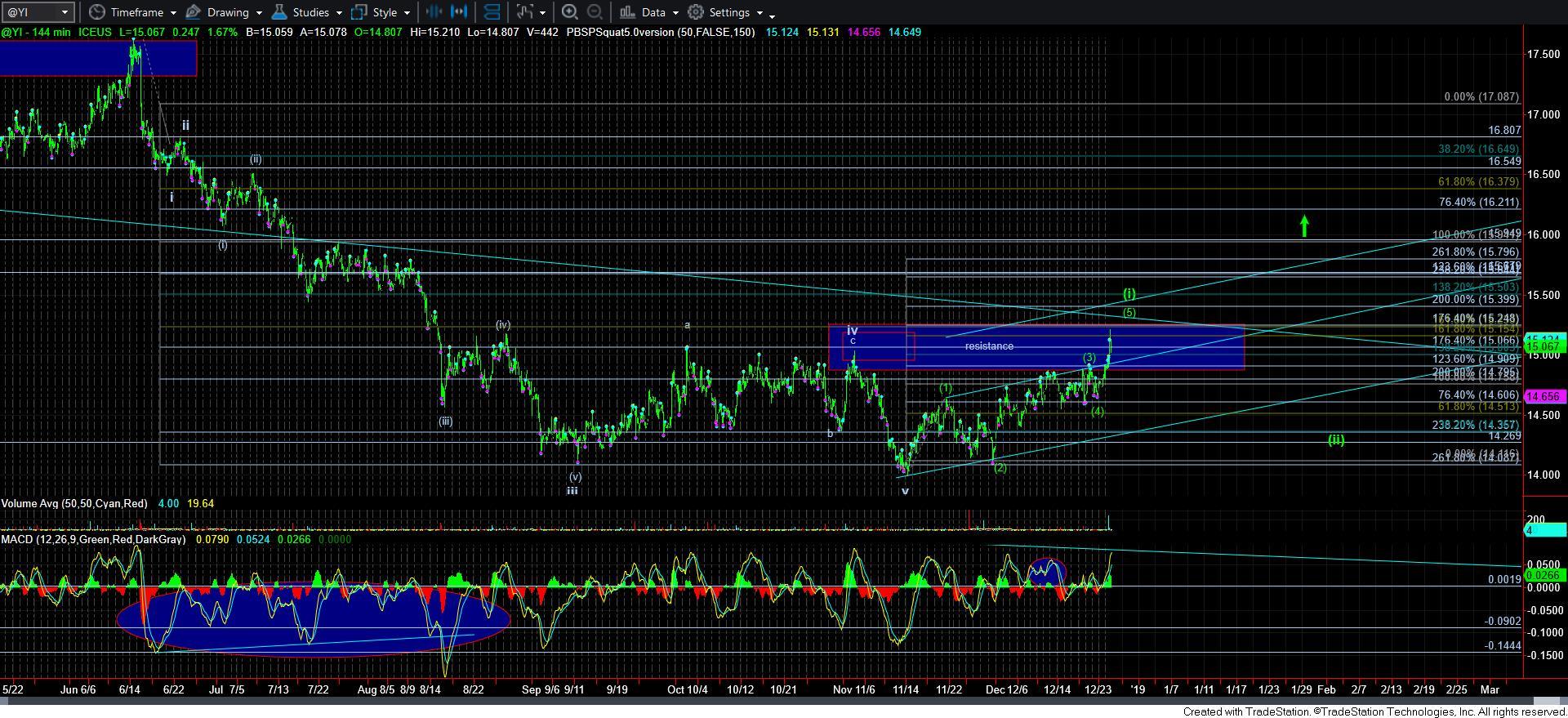
Task: Click the first bar spacing icon
Action: [434, 11]
